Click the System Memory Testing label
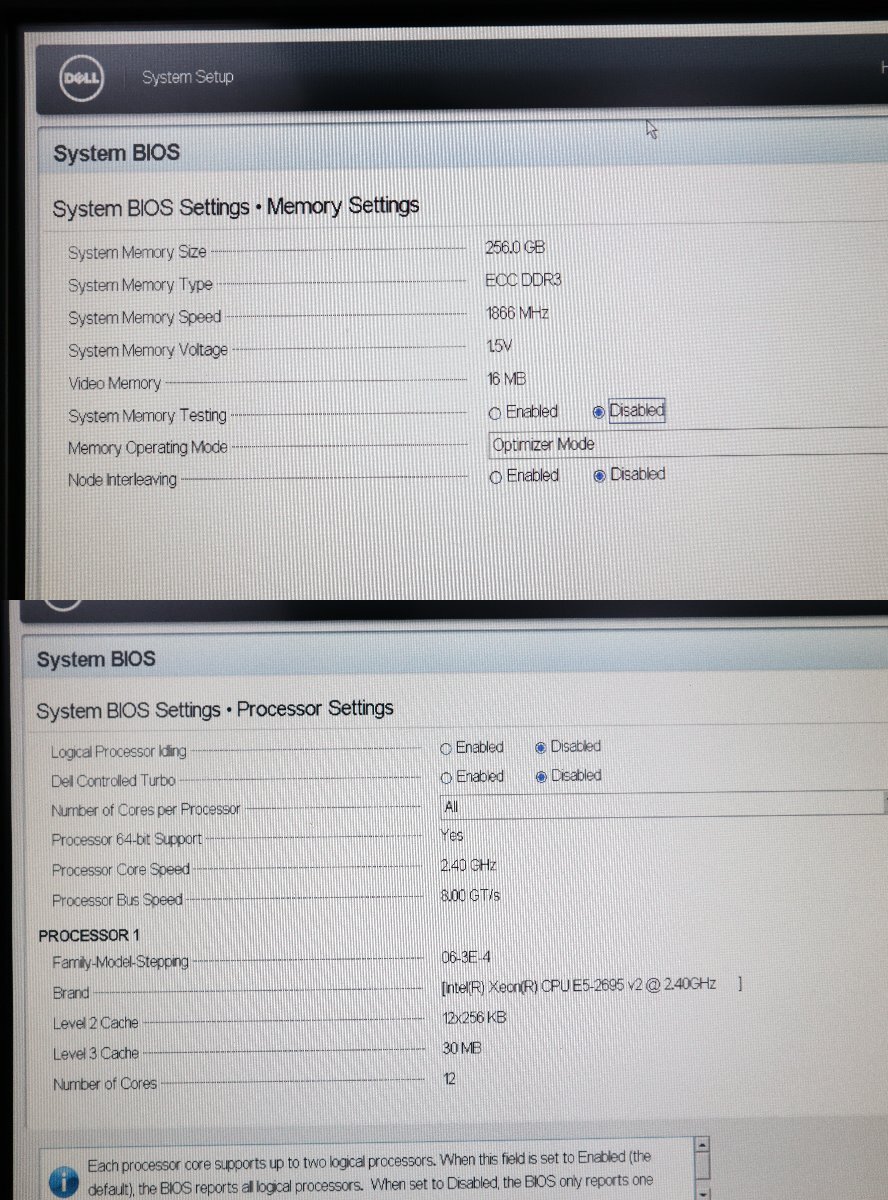The height and width of the screenshot is (1200, 888). (147, 416)
